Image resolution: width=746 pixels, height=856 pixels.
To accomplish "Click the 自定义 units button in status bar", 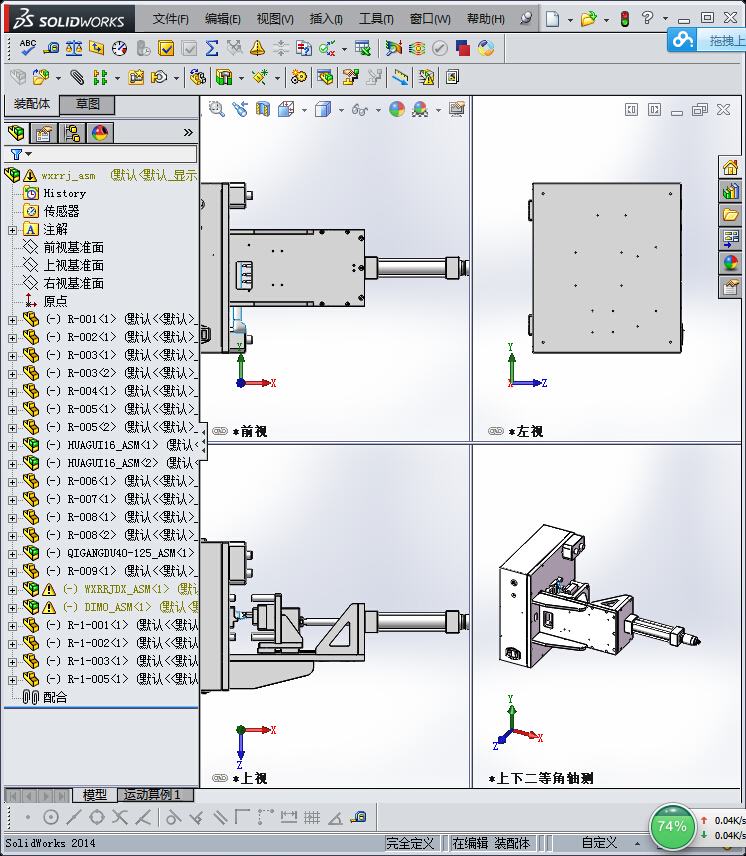I will click(599, 843).
